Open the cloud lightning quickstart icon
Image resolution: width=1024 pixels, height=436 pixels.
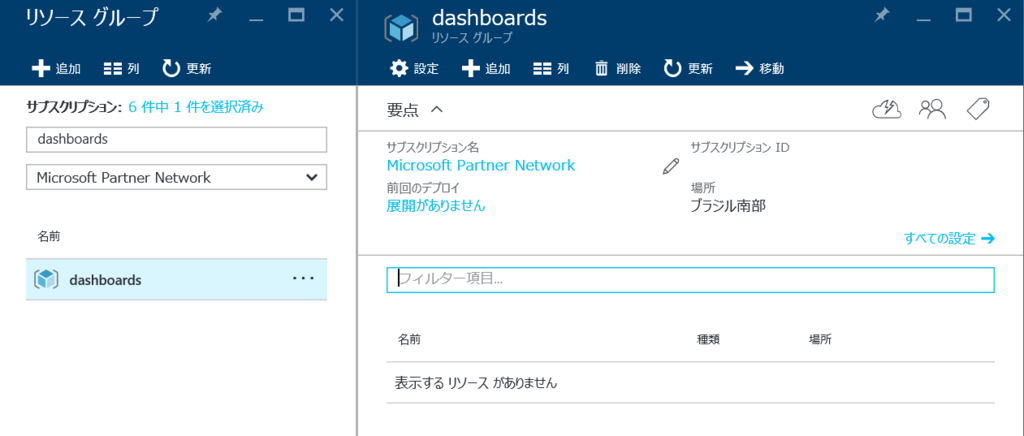coord(887,109)
